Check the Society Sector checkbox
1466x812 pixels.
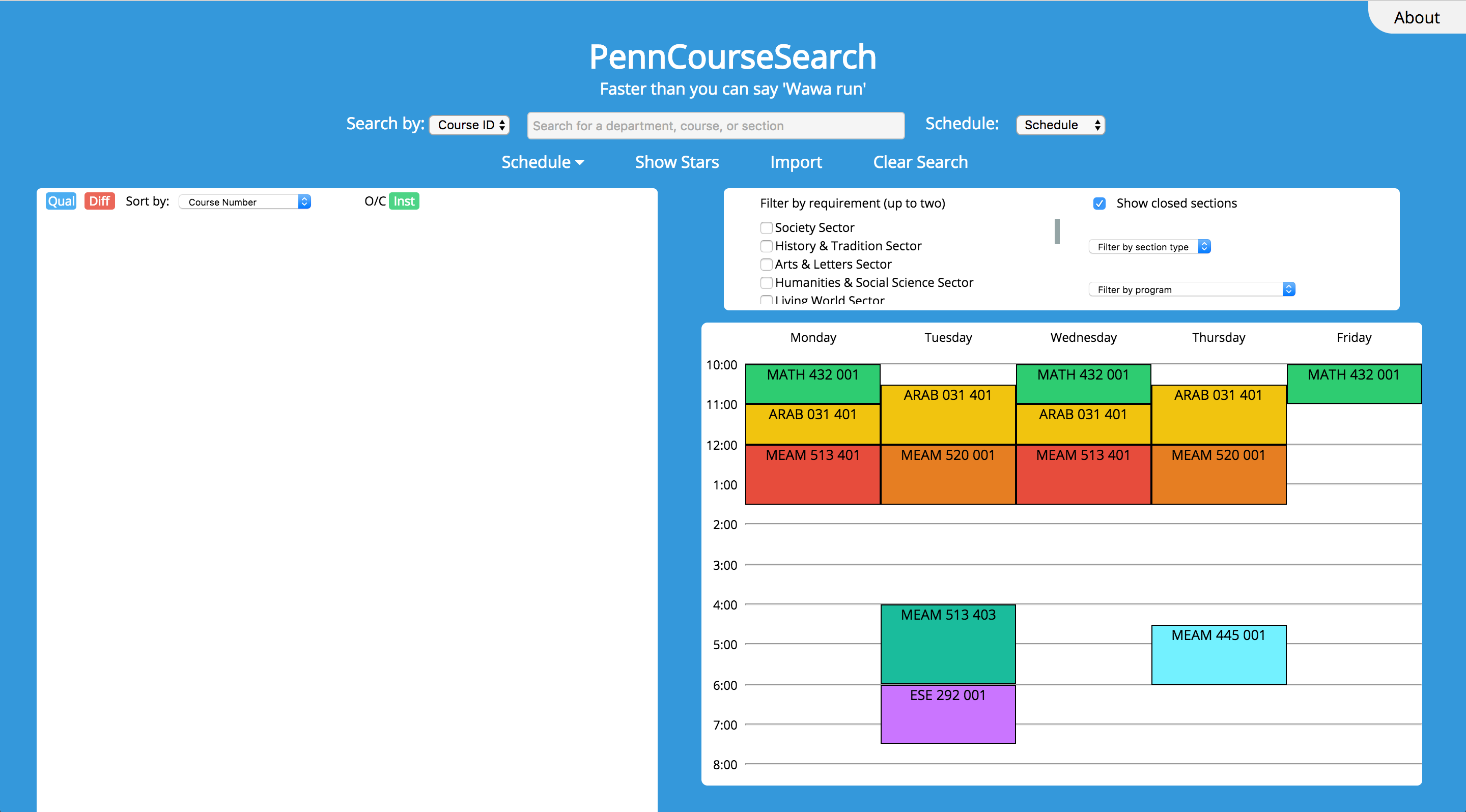(767, 228)
